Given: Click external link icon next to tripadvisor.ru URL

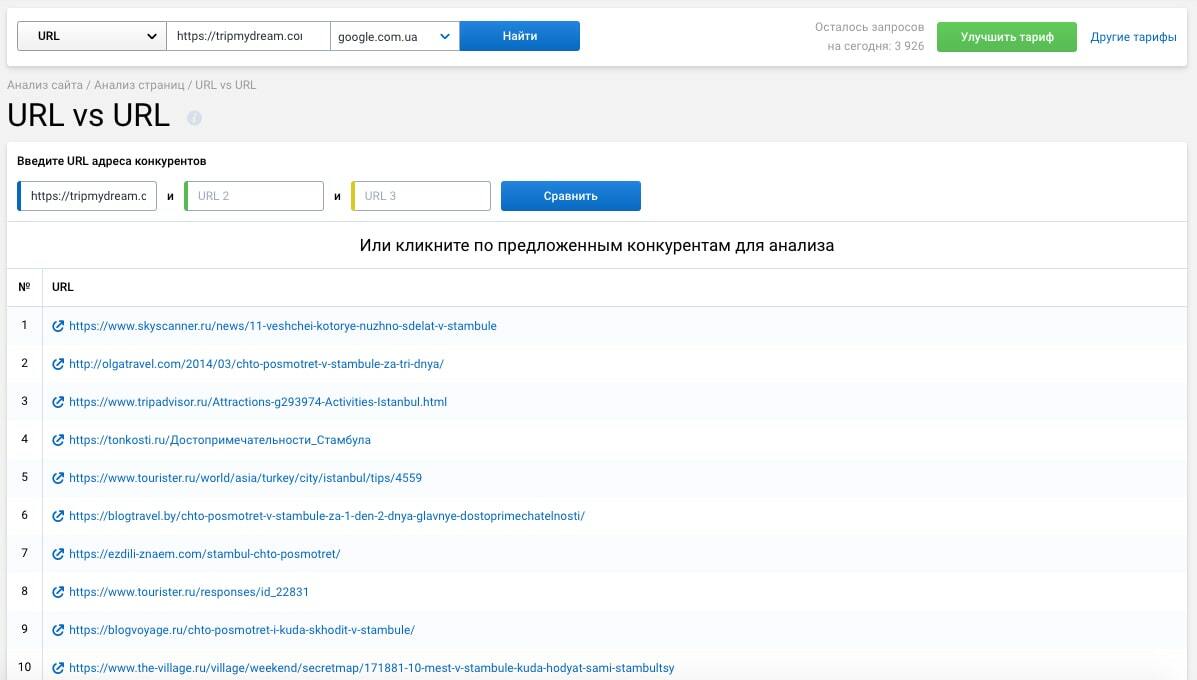Looking at the screenshot, I should (58, 402).
